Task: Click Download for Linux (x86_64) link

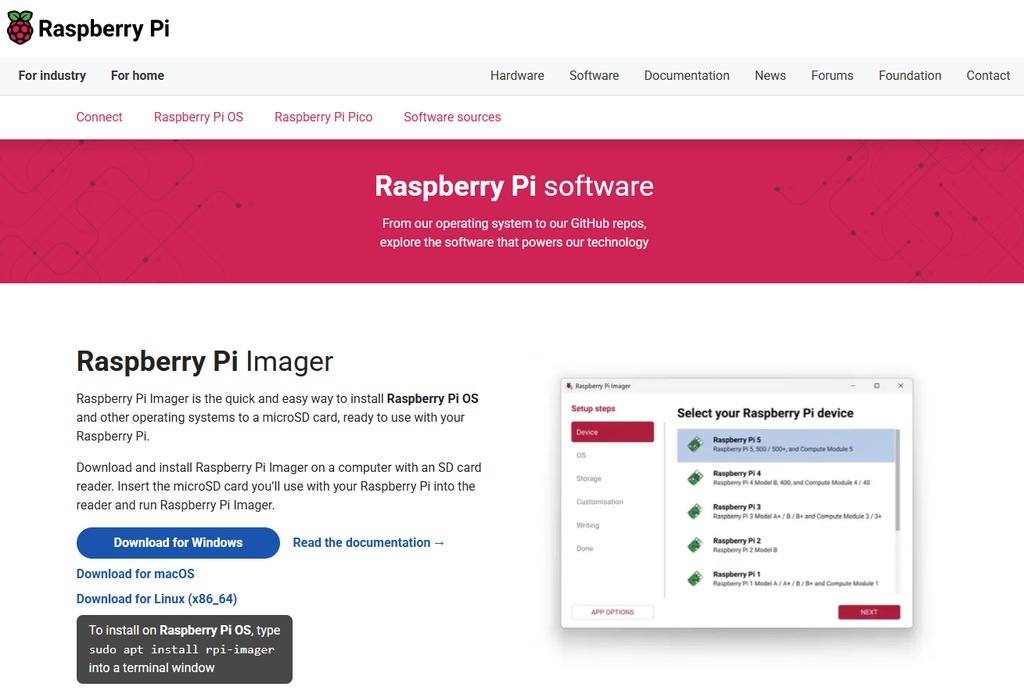Action: (157, 599)
